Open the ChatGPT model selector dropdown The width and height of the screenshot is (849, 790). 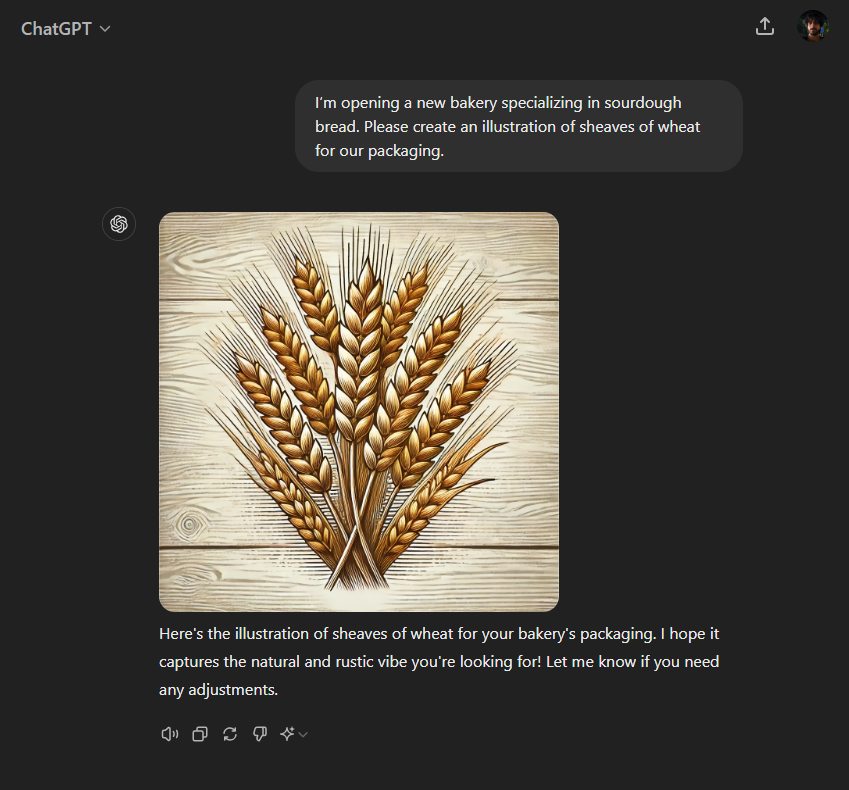tap(66, 29)
